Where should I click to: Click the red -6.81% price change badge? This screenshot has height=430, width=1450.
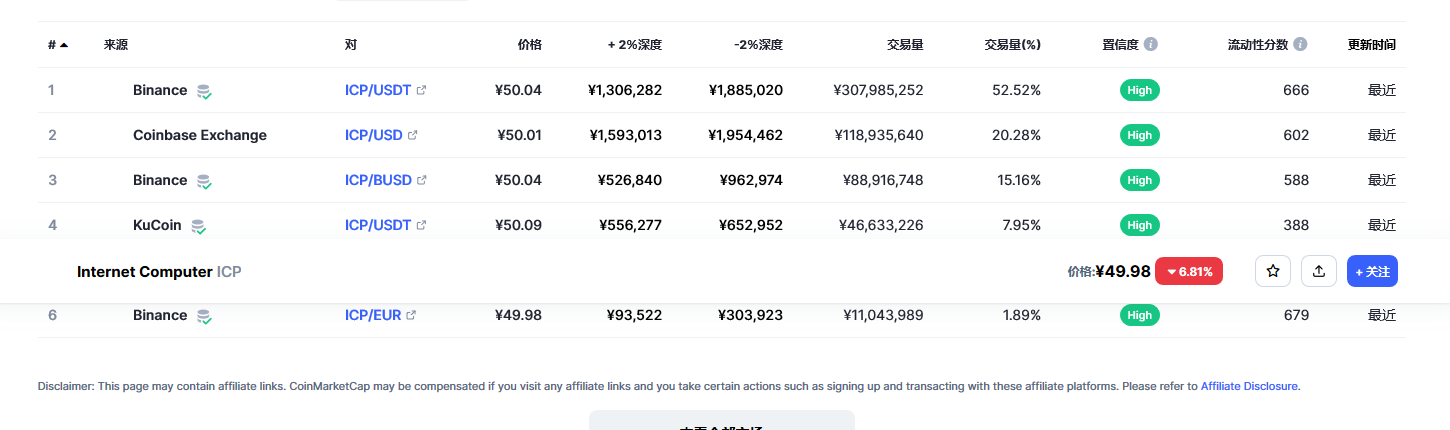[x=1189, y=271]
